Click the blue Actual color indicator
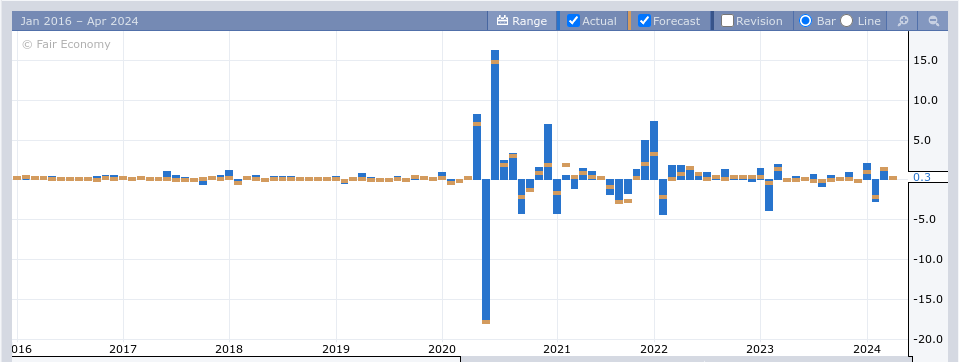Screen dimensions: 959x362 [558, 21]
